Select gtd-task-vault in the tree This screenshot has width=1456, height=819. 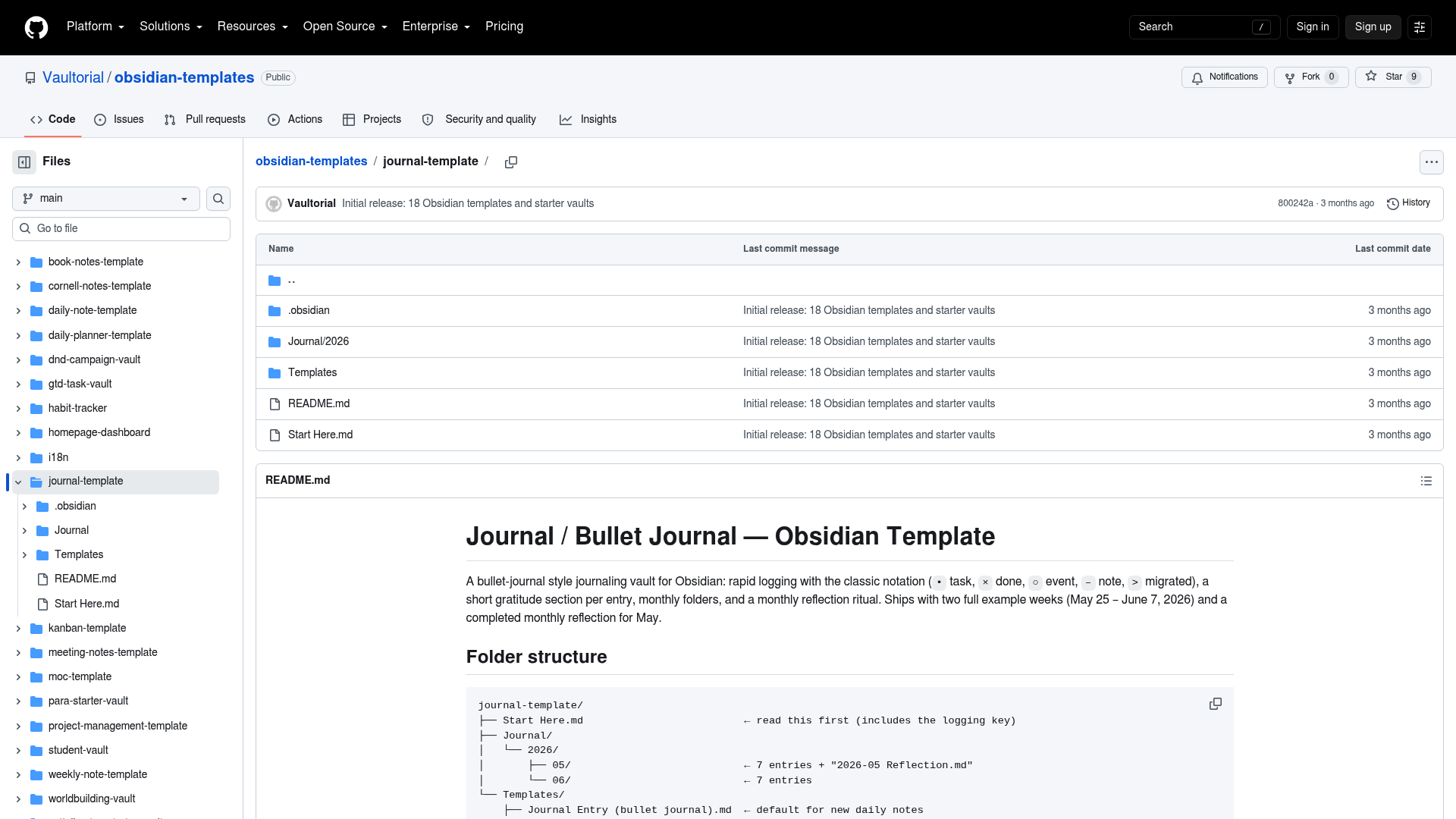click(x=80, y=384)
